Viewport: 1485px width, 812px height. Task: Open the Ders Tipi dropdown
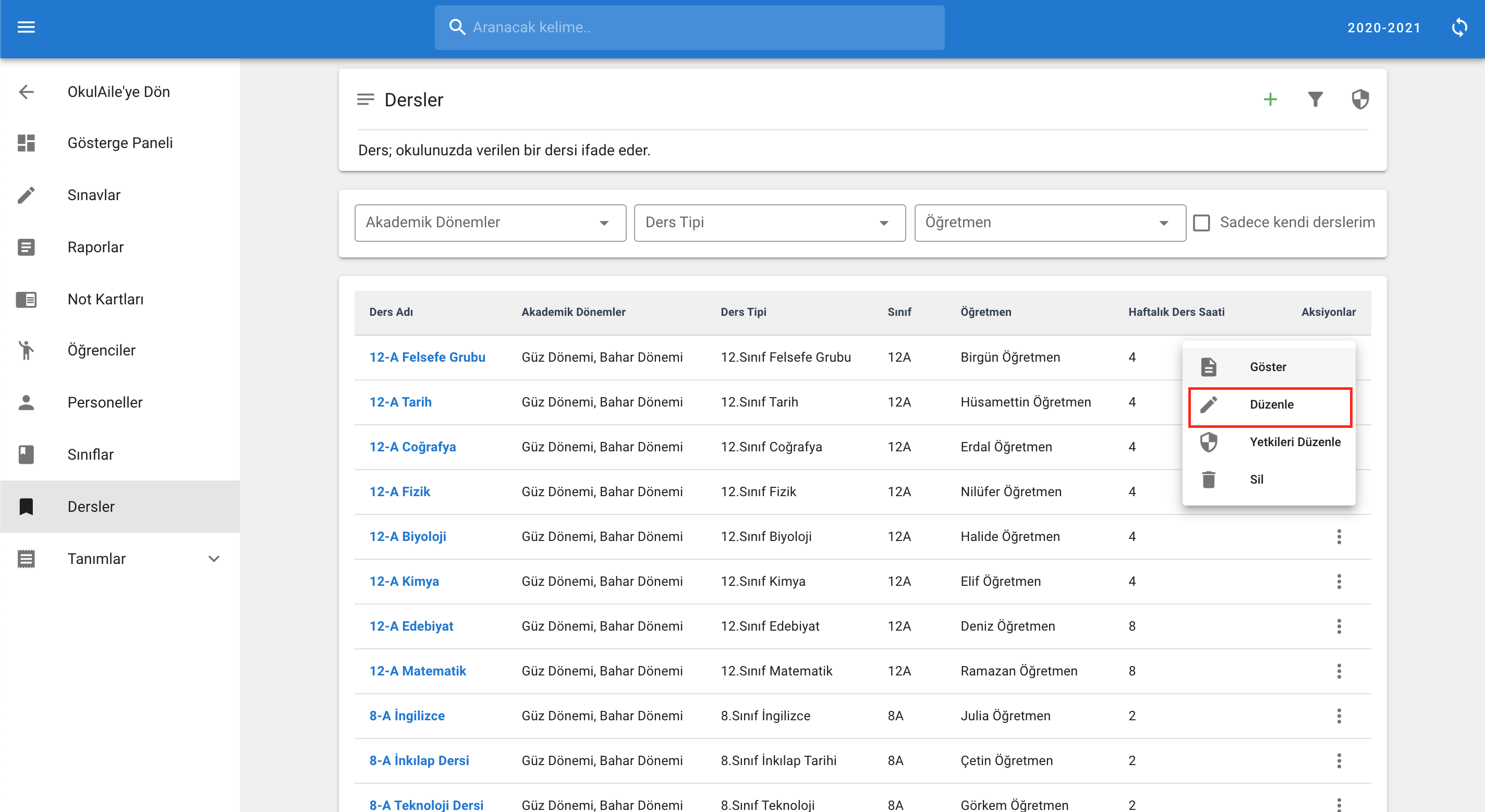point(770,223)
